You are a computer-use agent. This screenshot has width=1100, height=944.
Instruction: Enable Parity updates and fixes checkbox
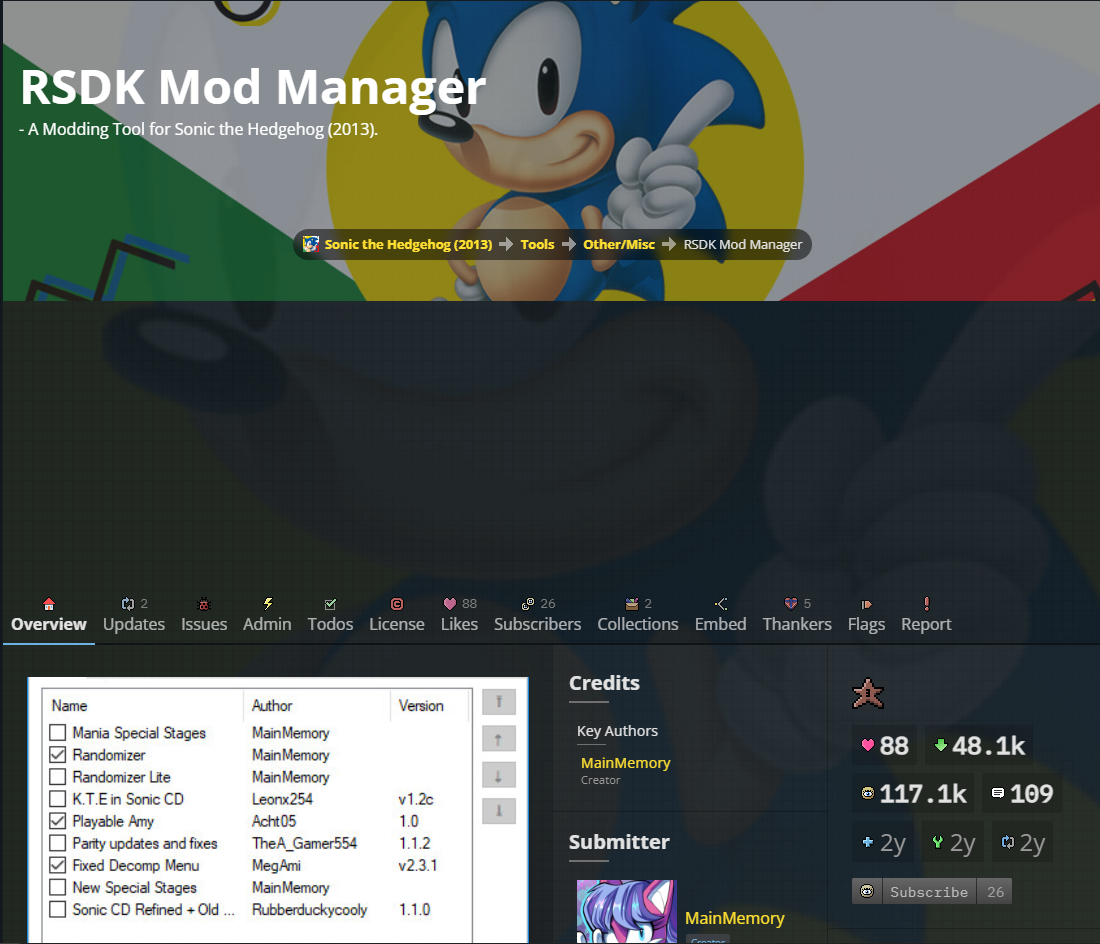pos(58,843)
